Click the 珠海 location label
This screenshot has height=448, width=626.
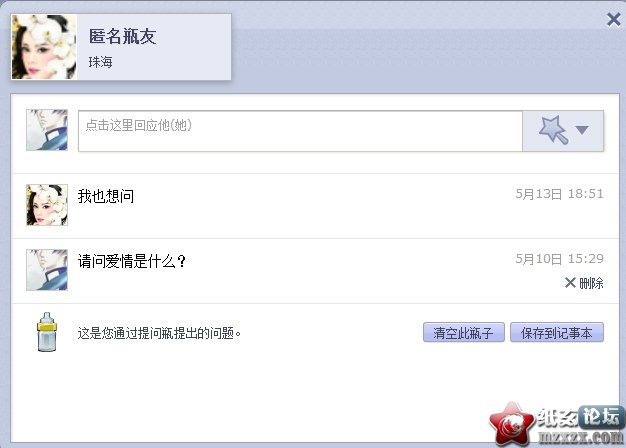click(101, 62)
